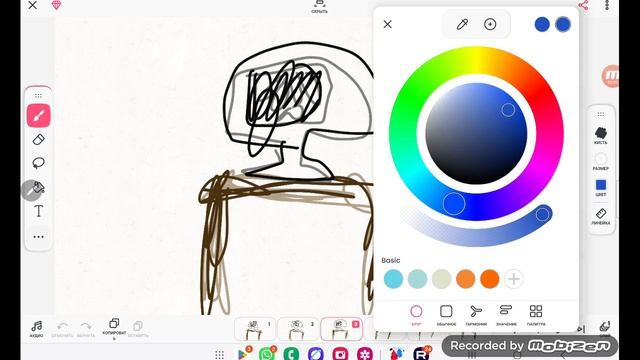
Task: Grab the right brush panel drag handle
Action: pos(601,114)
